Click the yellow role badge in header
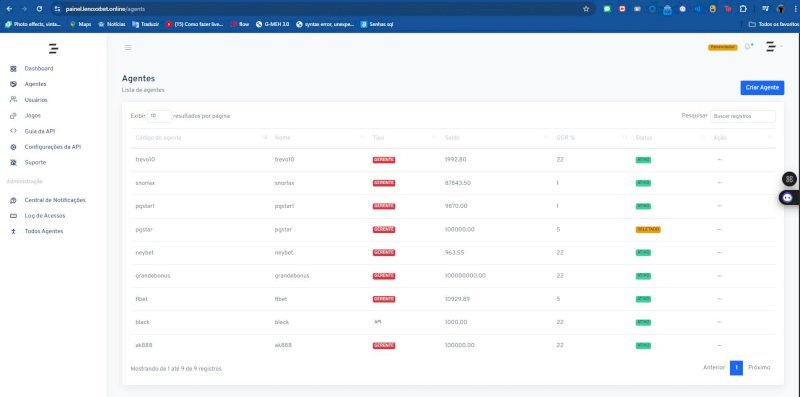 coord(722,47)
